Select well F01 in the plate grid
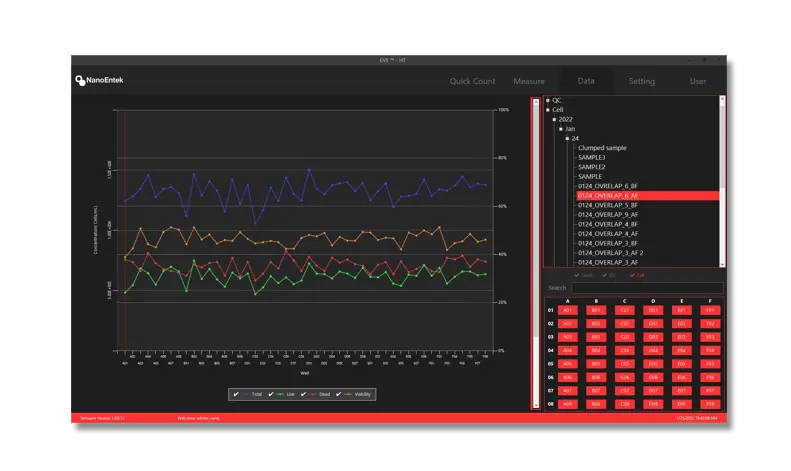 710,311
